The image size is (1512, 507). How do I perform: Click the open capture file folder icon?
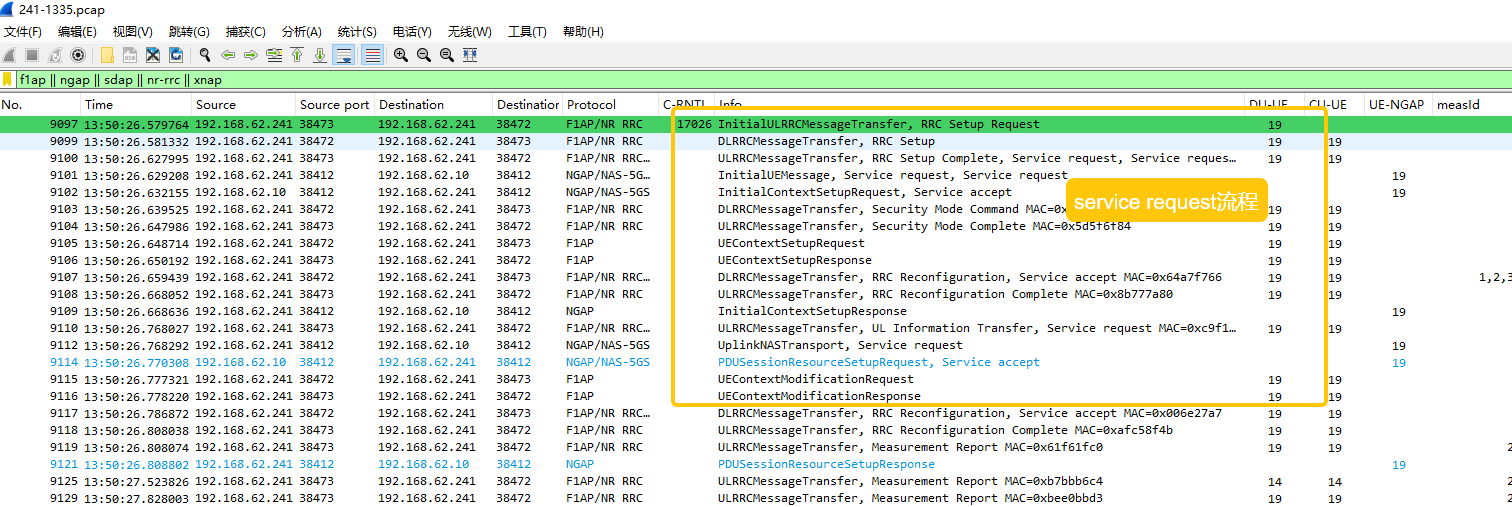[x=106, y=55]
